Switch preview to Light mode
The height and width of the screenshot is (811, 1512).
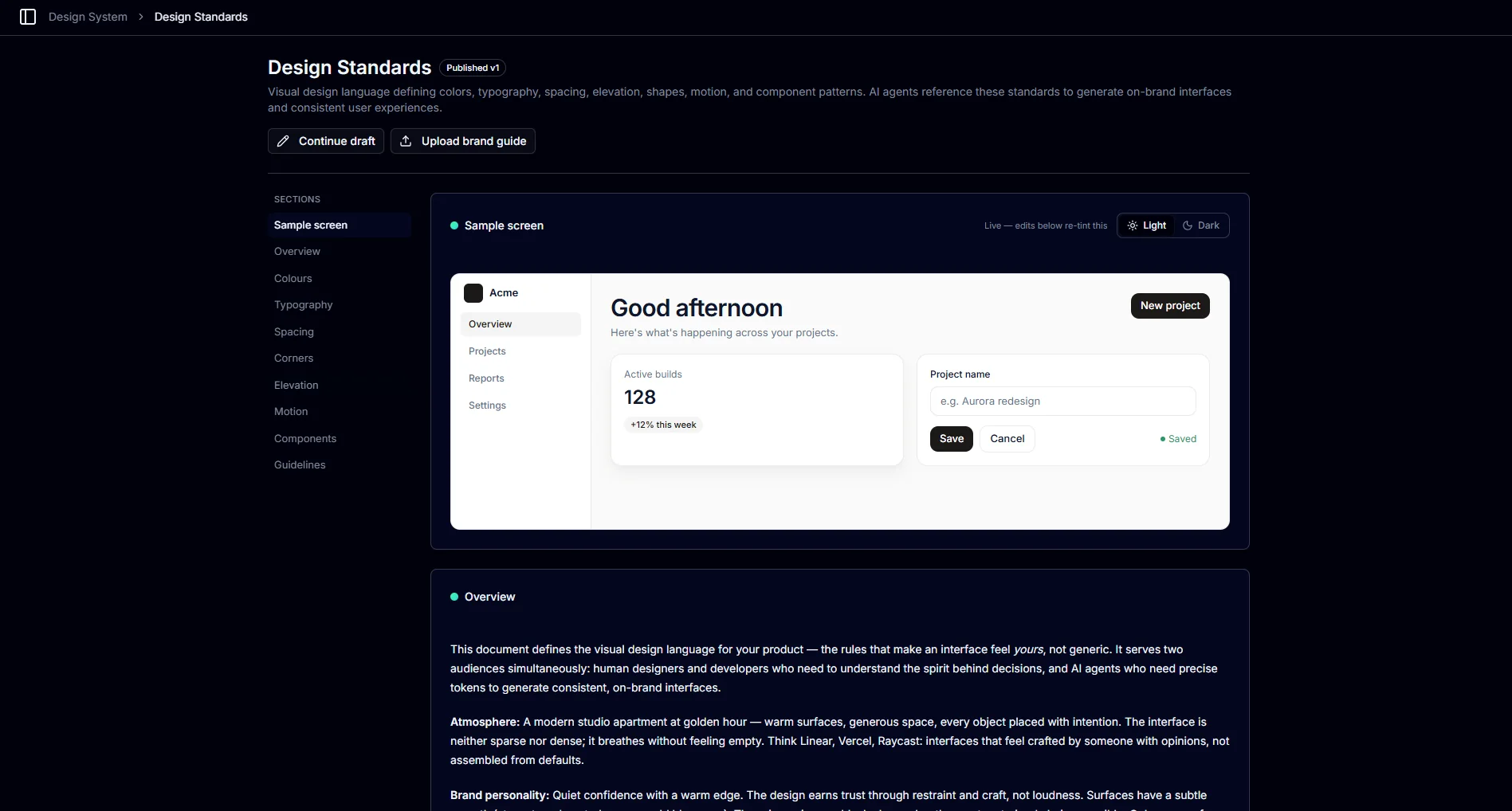1147,225
